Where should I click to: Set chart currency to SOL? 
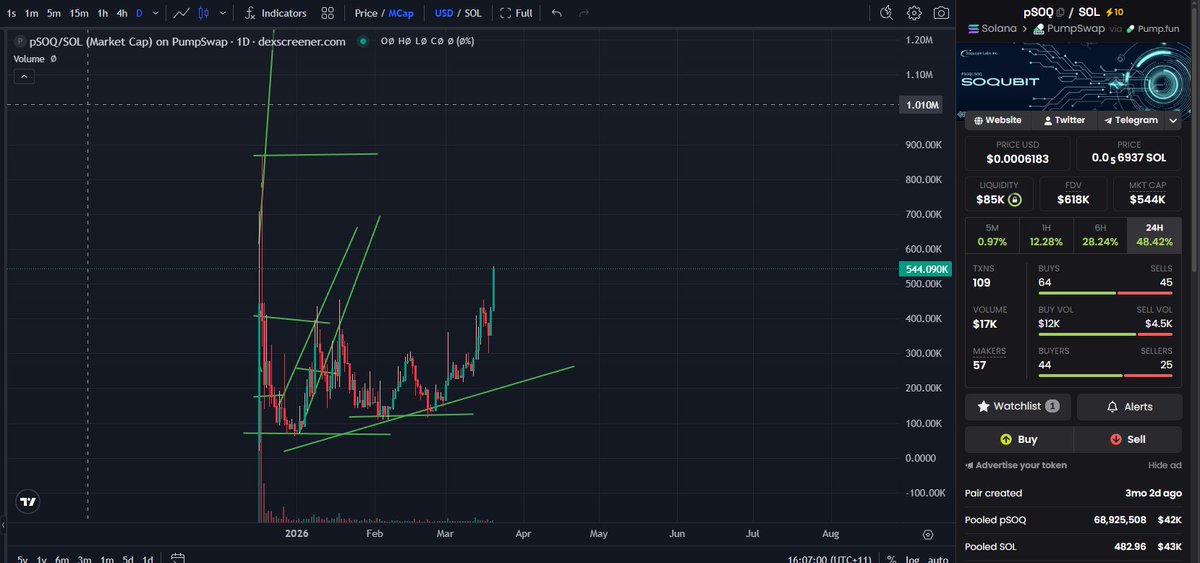(x=473, y=13)
